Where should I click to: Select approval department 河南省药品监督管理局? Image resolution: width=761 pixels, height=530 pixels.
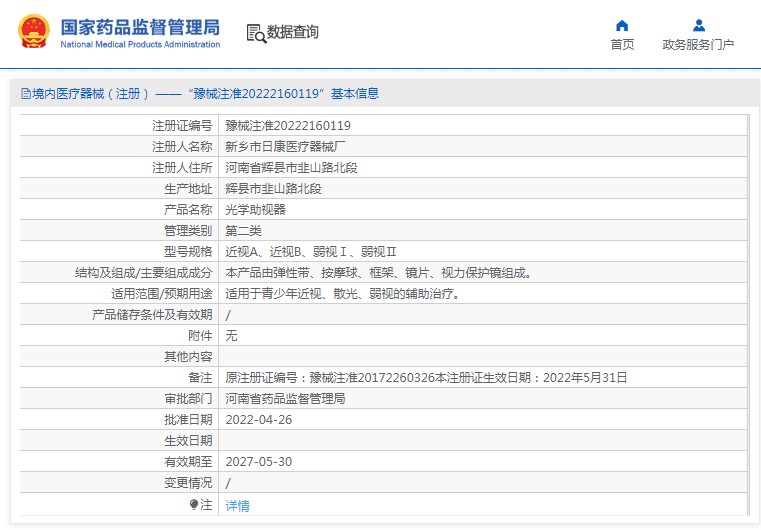click(285, 398)
